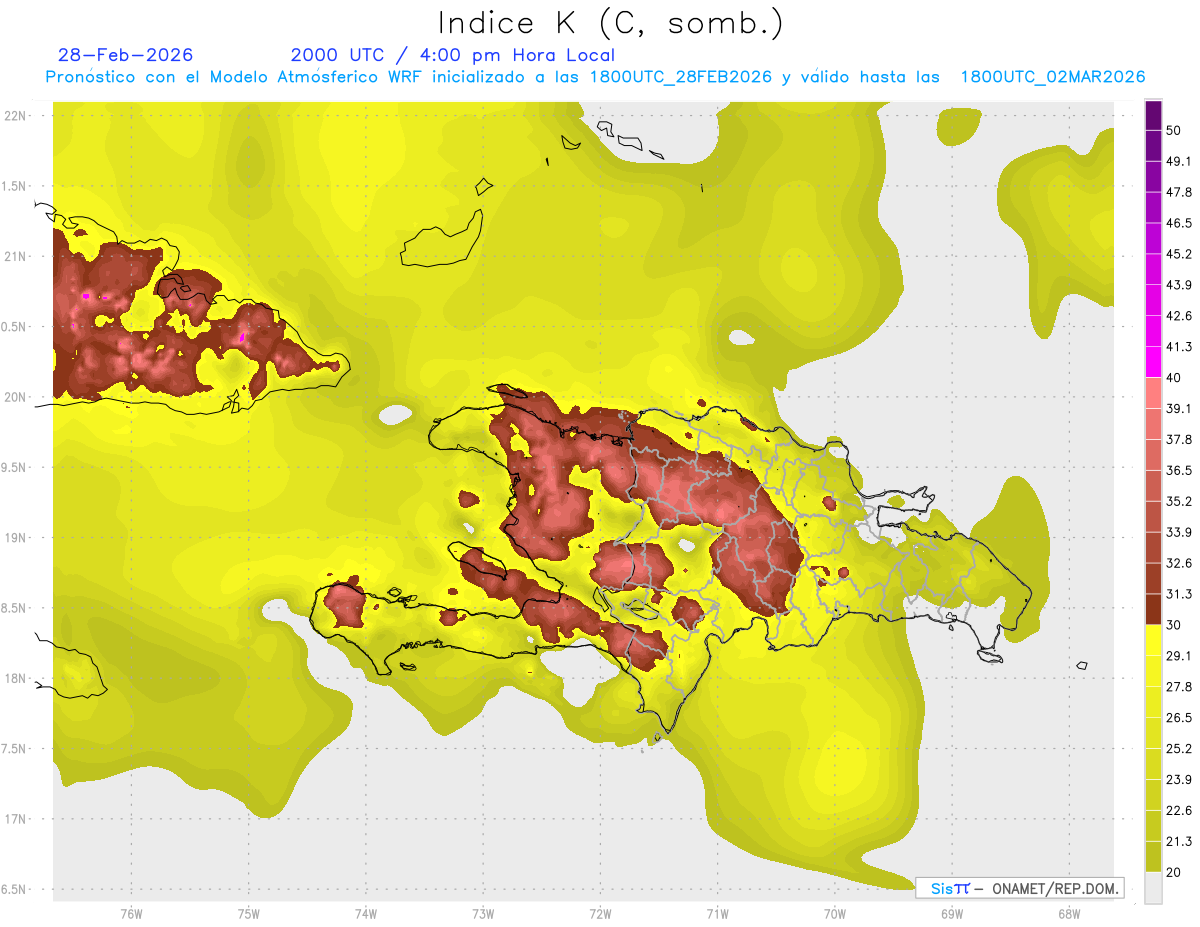Image resolution: width=1200 pixels, height=927 pixels.
Task: Click colorbar value '43.9'
Action: tap(1179, 285)
